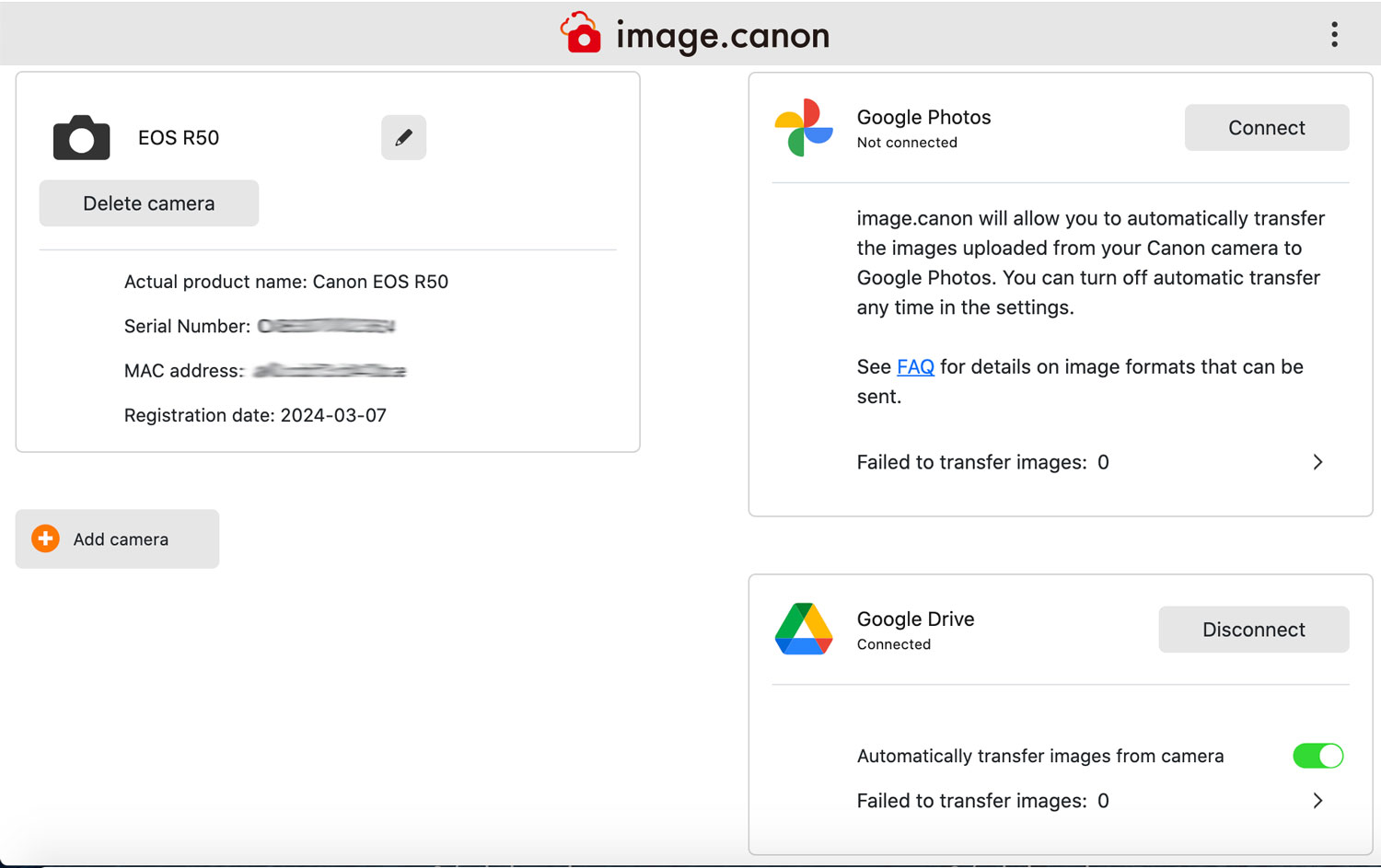Expand Google Photos failed transfers chevron
The height and width of the screenshot is (868, 1381).
point(1317,462)
